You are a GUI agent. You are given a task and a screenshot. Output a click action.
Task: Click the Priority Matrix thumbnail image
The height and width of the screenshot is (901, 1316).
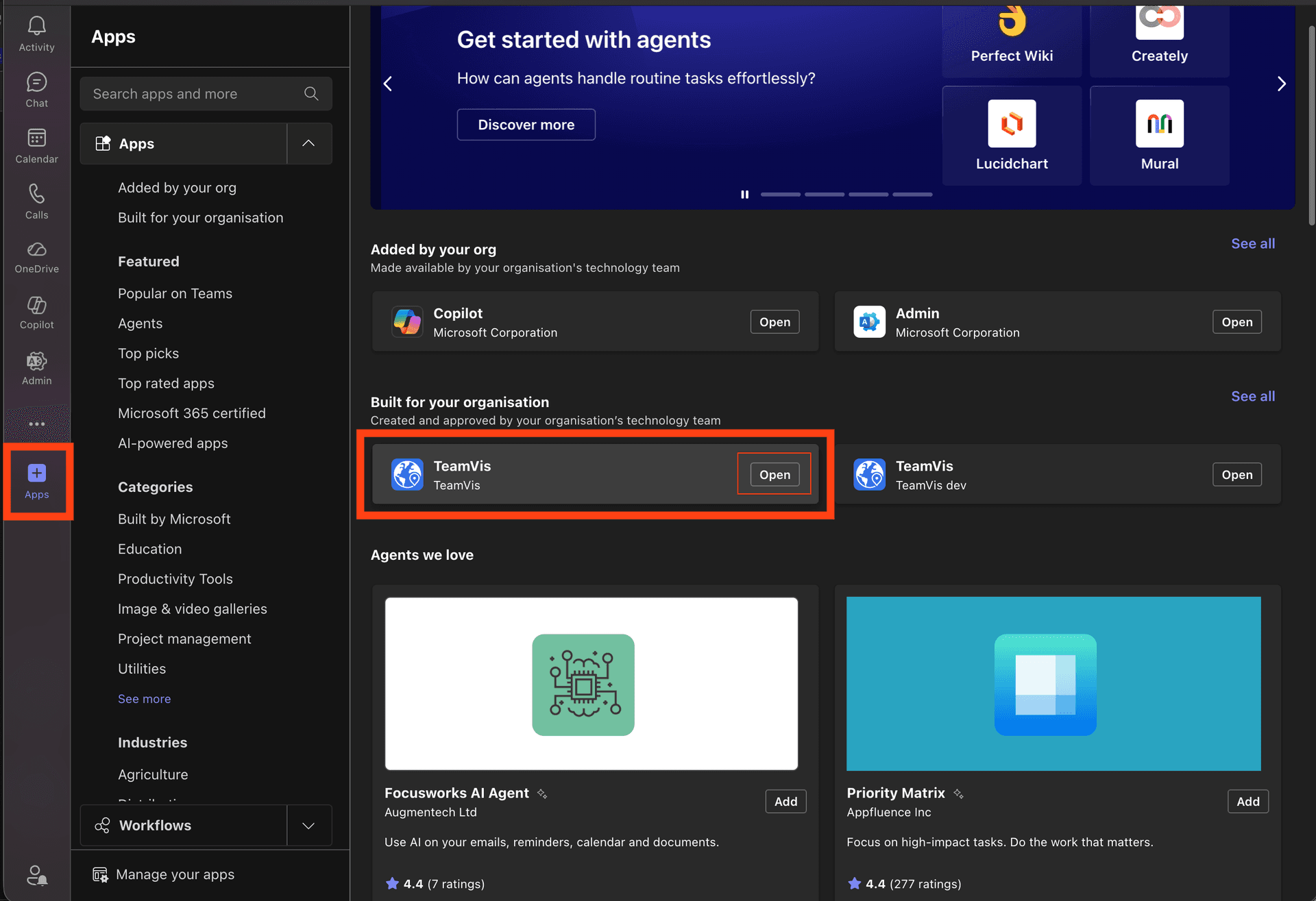tap(1053, 684)
